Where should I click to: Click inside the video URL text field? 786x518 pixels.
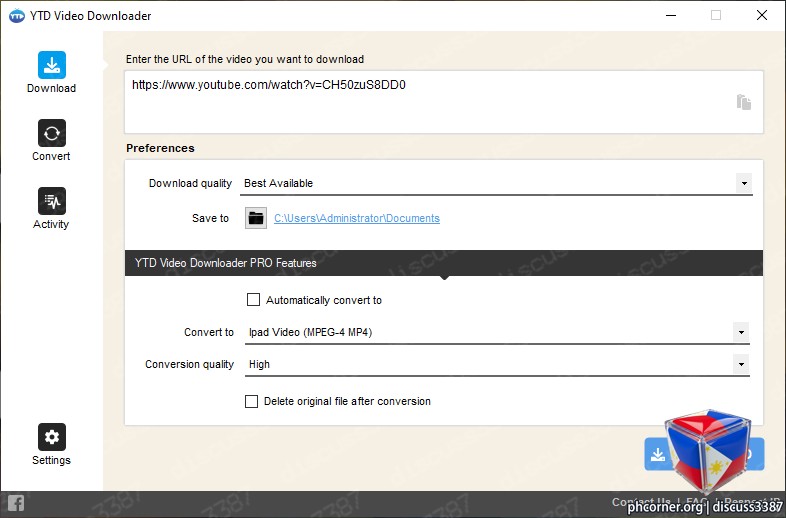(x=444, y=102)
